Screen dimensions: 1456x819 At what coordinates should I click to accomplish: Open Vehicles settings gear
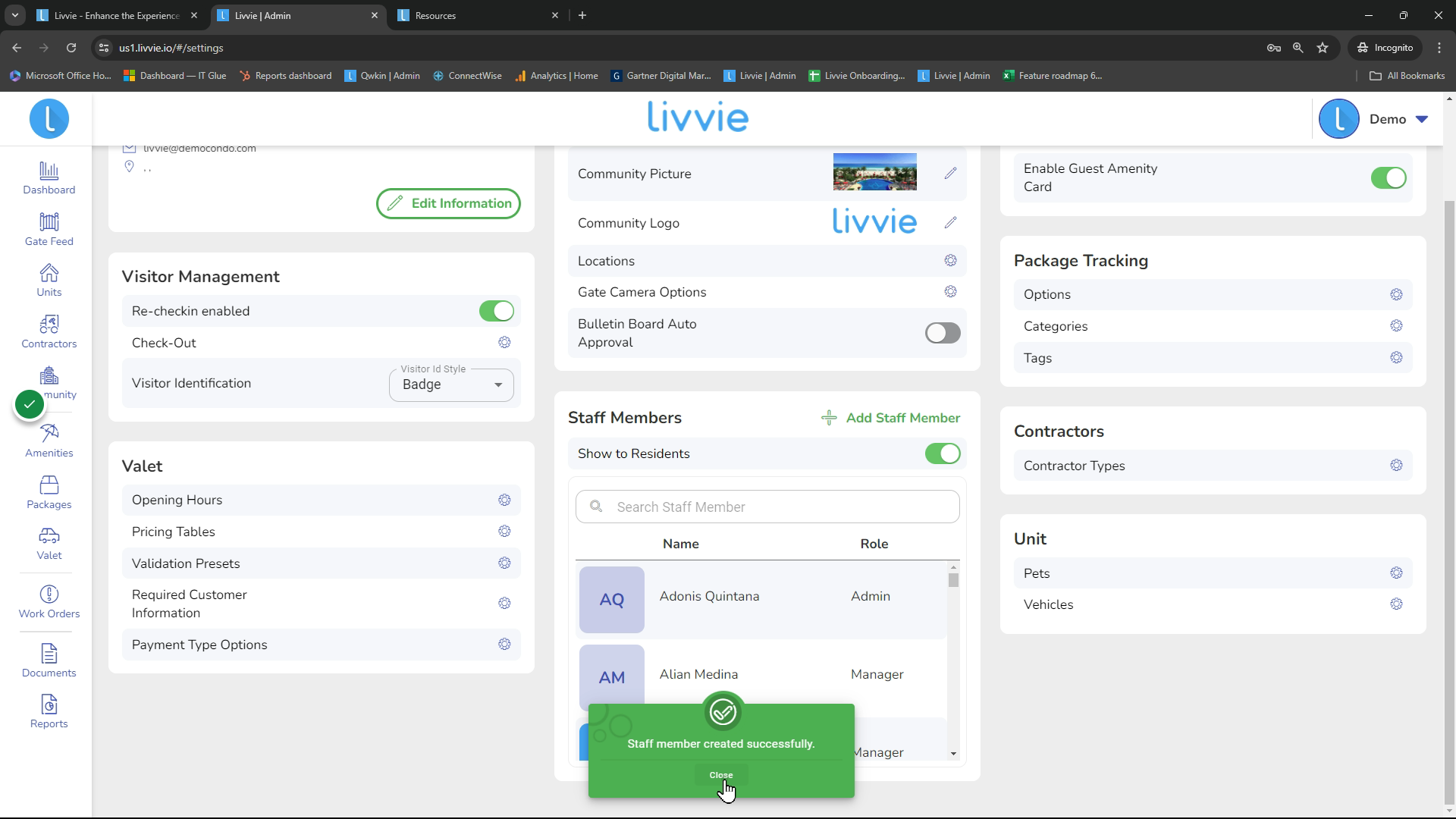1396,604
